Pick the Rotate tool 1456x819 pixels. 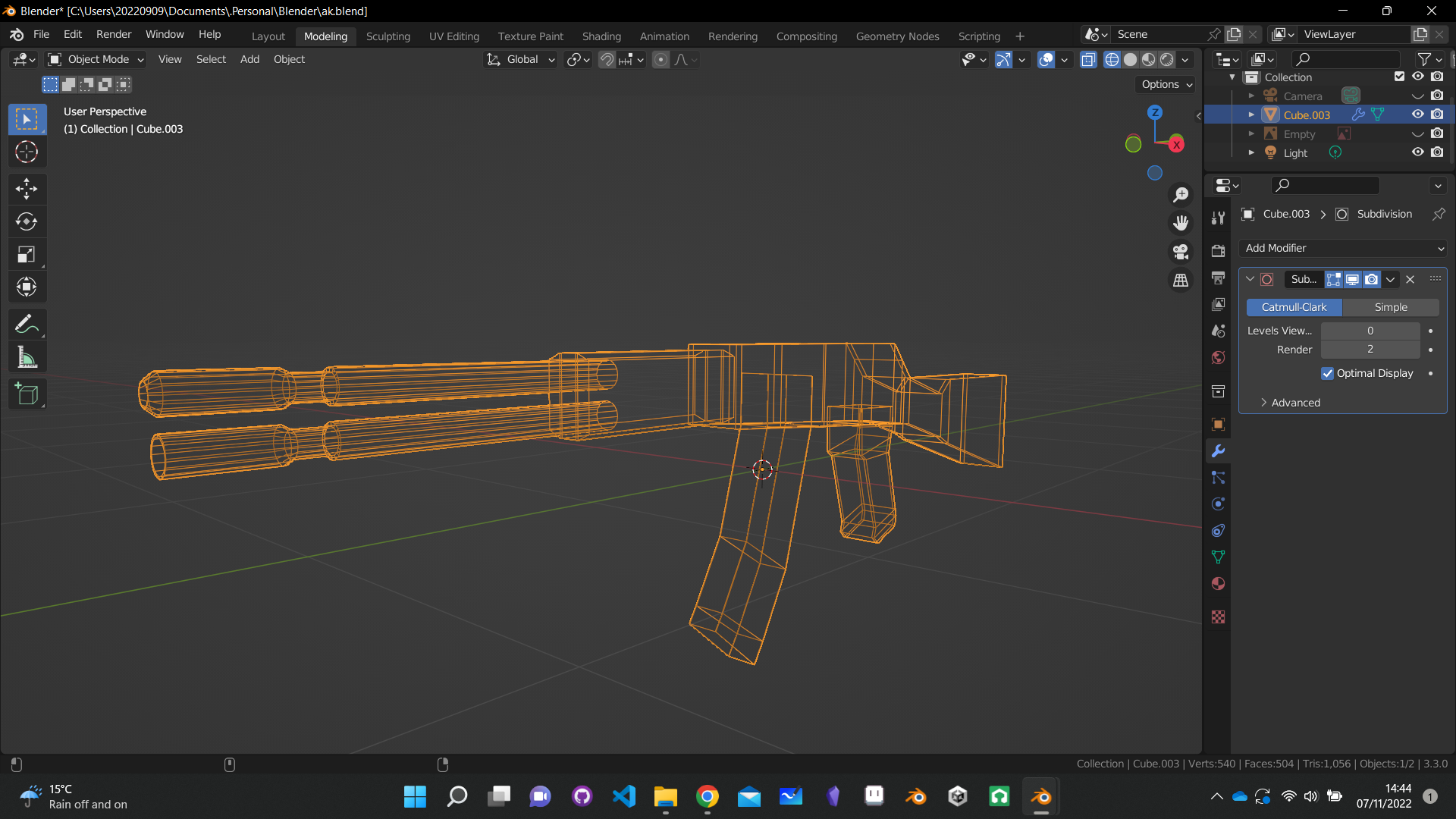coord(27,221)
